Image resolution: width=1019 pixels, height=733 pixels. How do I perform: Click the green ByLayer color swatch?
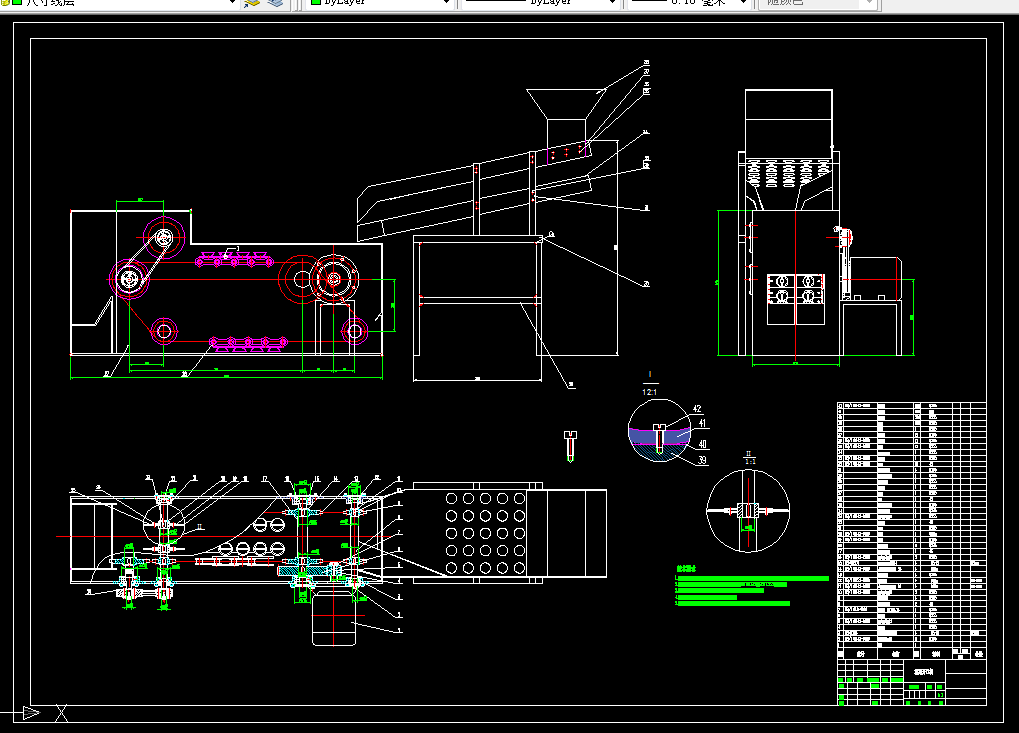coord(316,2)
